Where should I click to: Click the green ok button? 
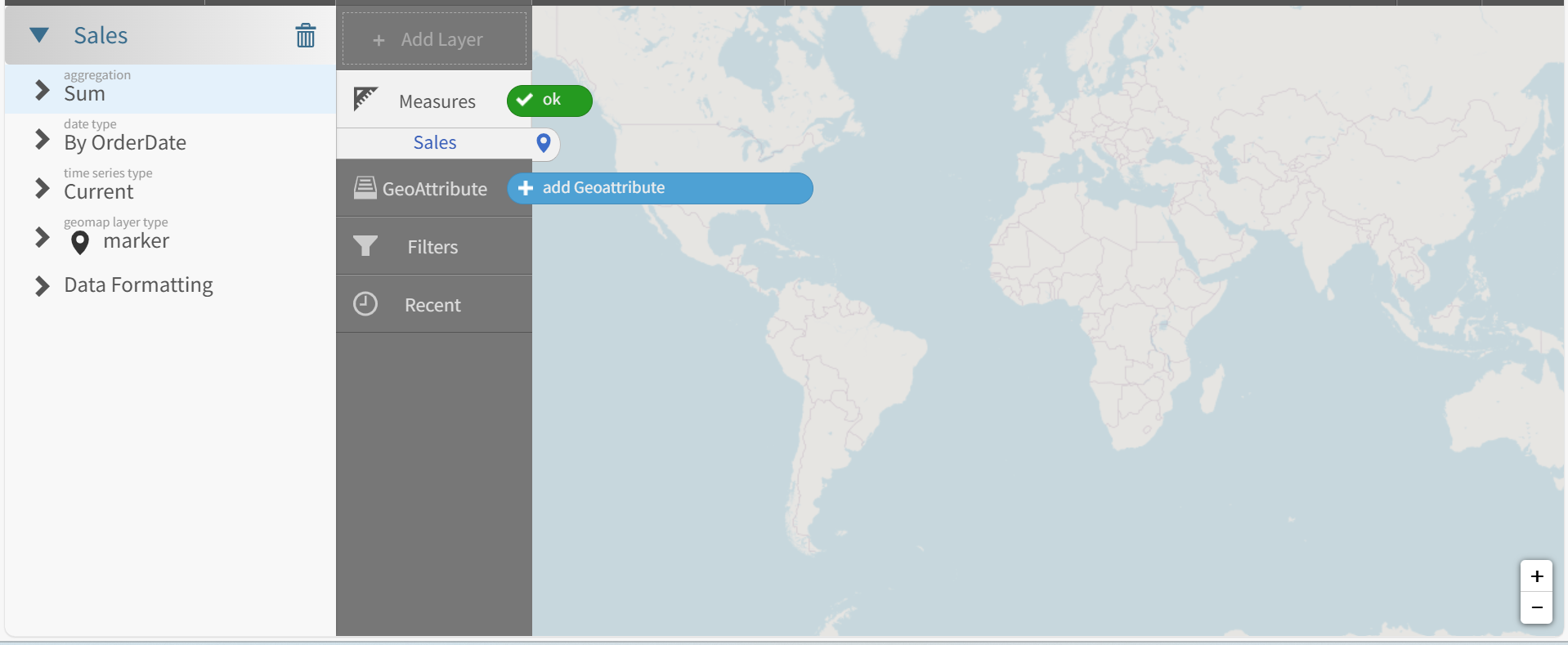[x=549, y=101]
